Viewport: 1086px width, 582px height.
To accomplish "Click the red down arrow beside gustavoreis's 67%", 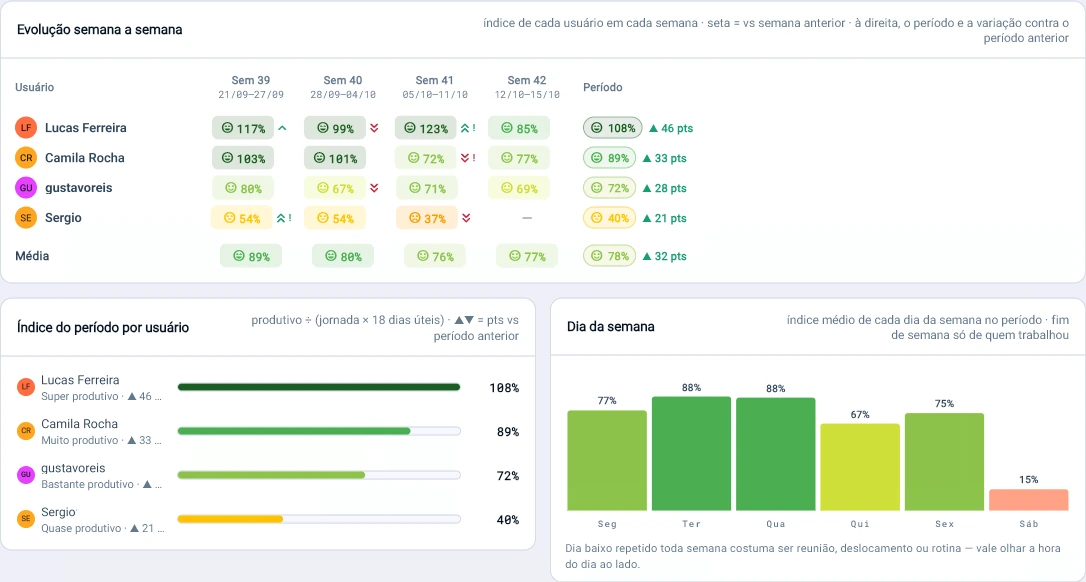I will [374, 188].
